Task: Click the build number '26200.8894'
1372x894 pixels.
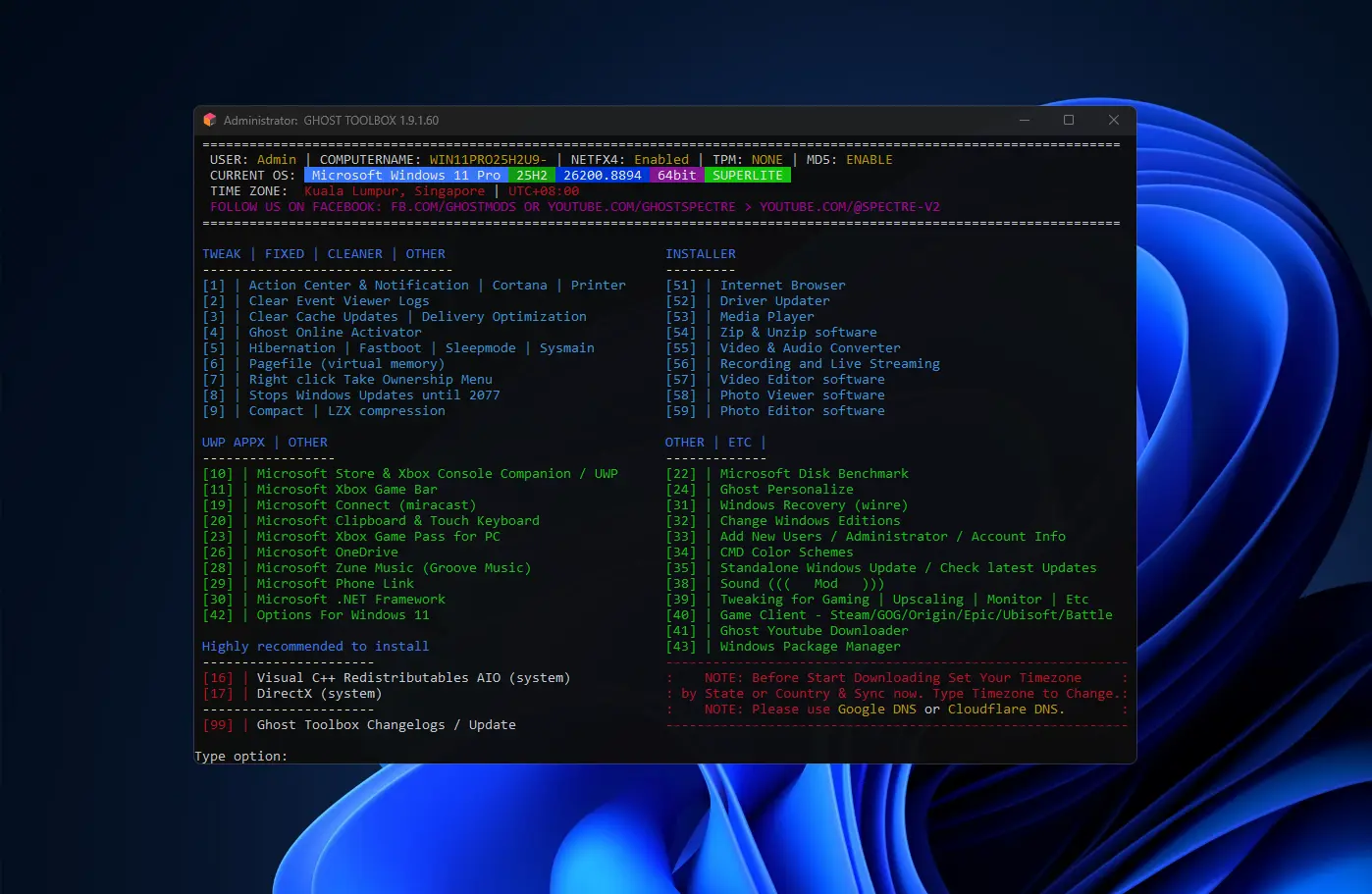Action: (603, 176)
